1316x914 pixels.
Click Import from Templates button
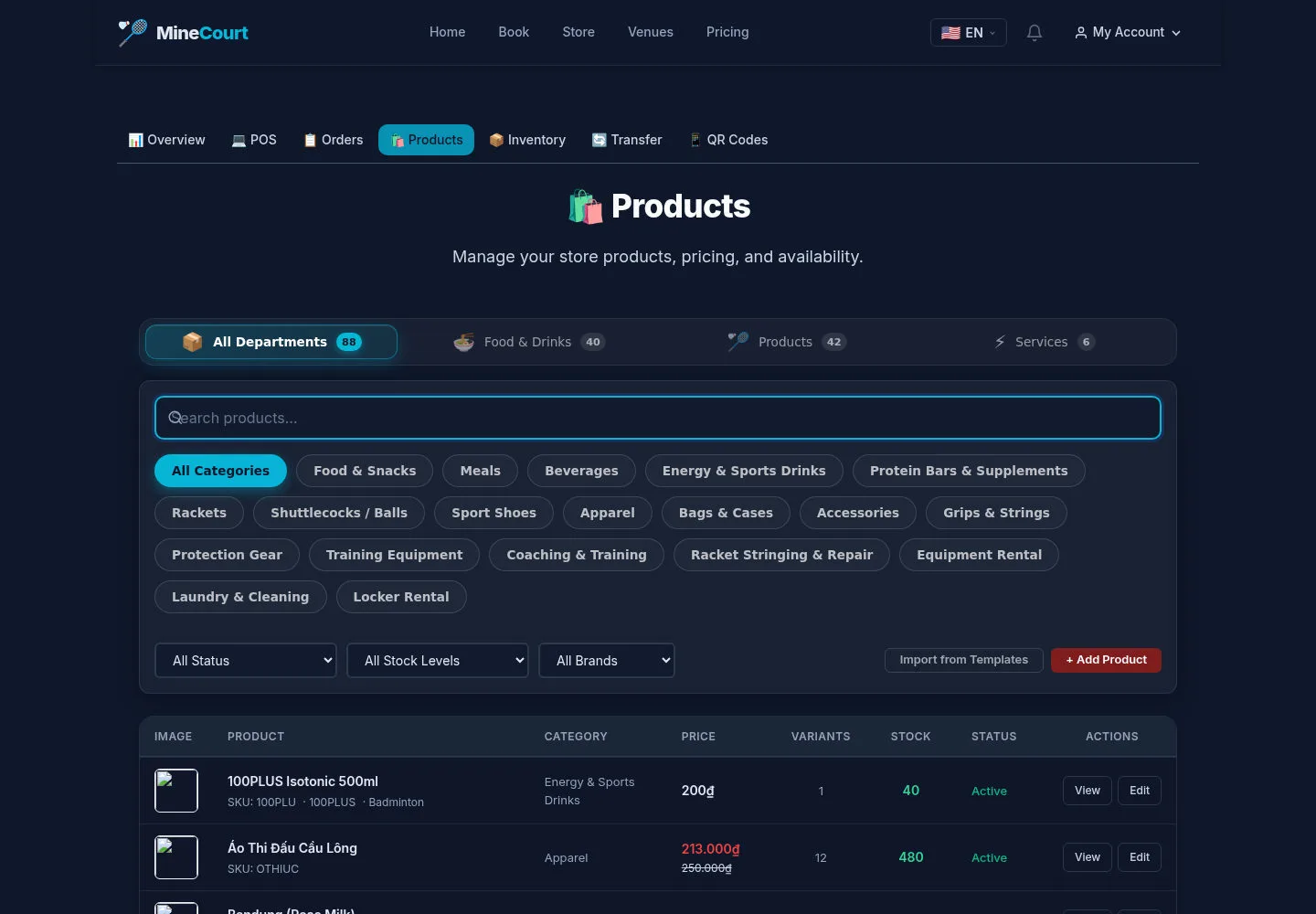(x=964, y=660)
